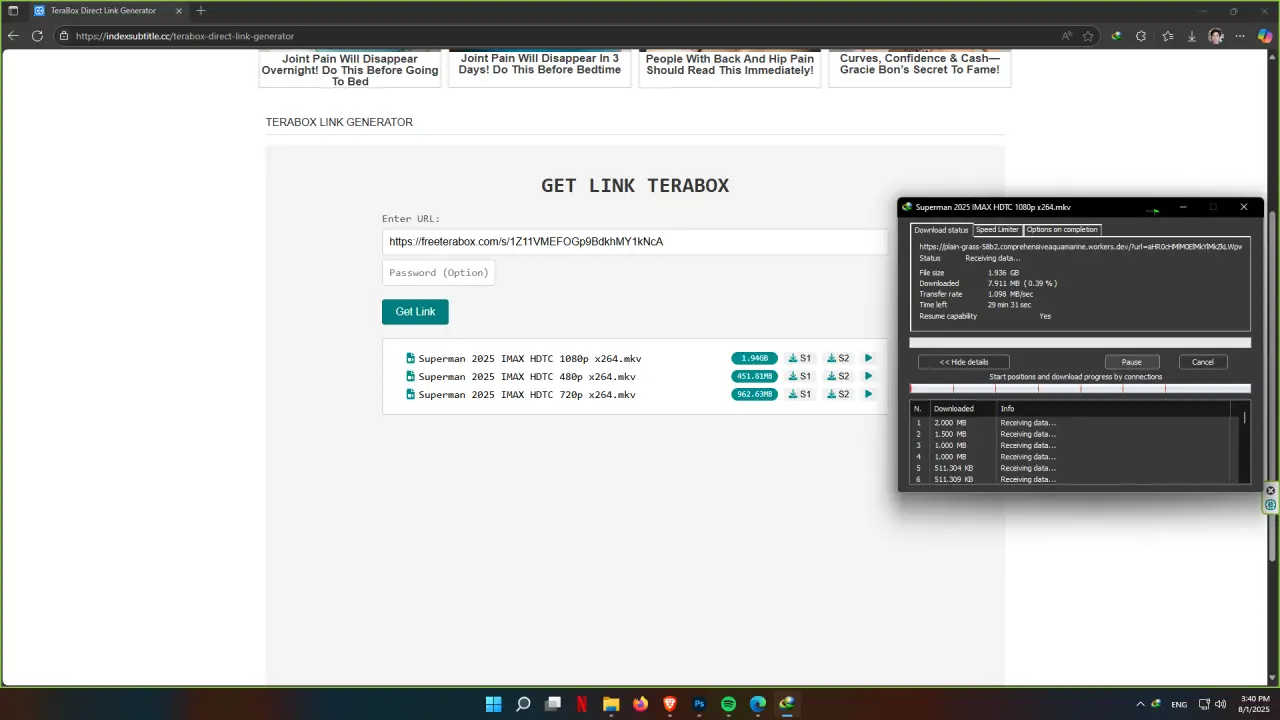1280x720 pixels.
Task: Open the Back And Hip Pain ad
Action: (x=730, y=68)
